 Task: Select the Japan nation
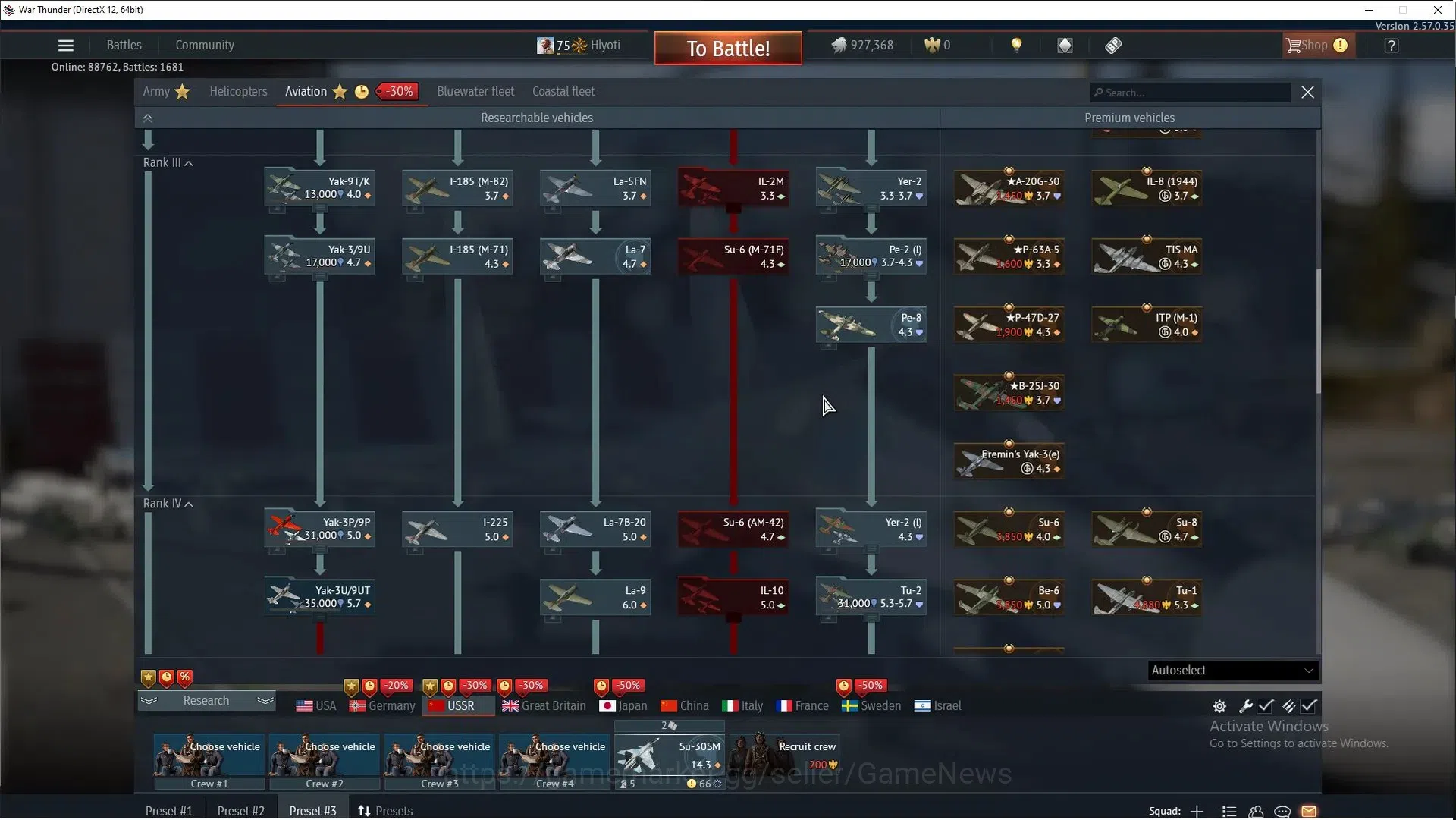pos(623,706)
